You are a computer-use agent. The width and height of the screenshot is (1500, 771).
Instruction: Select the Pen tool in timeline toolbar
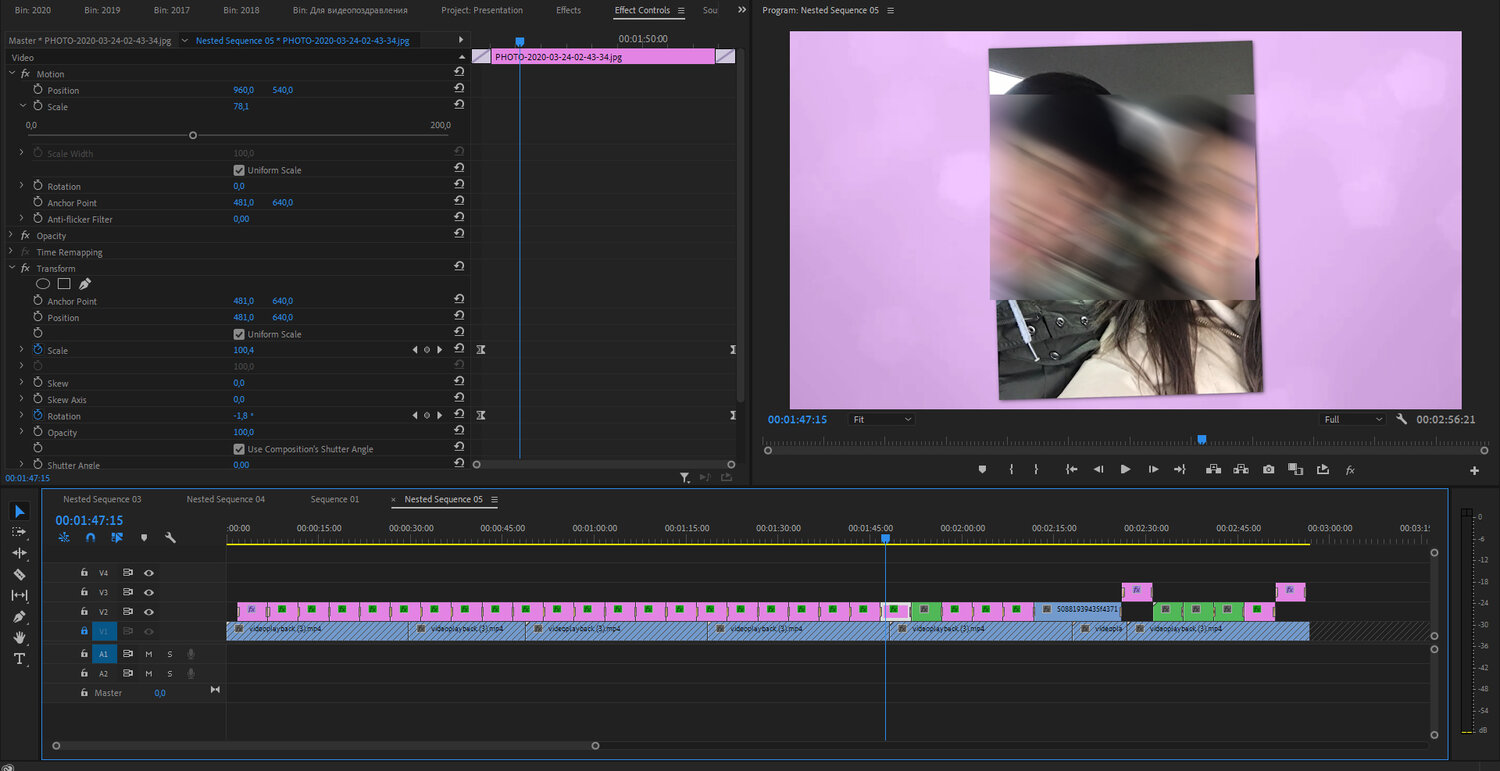[x=20, y=616]
